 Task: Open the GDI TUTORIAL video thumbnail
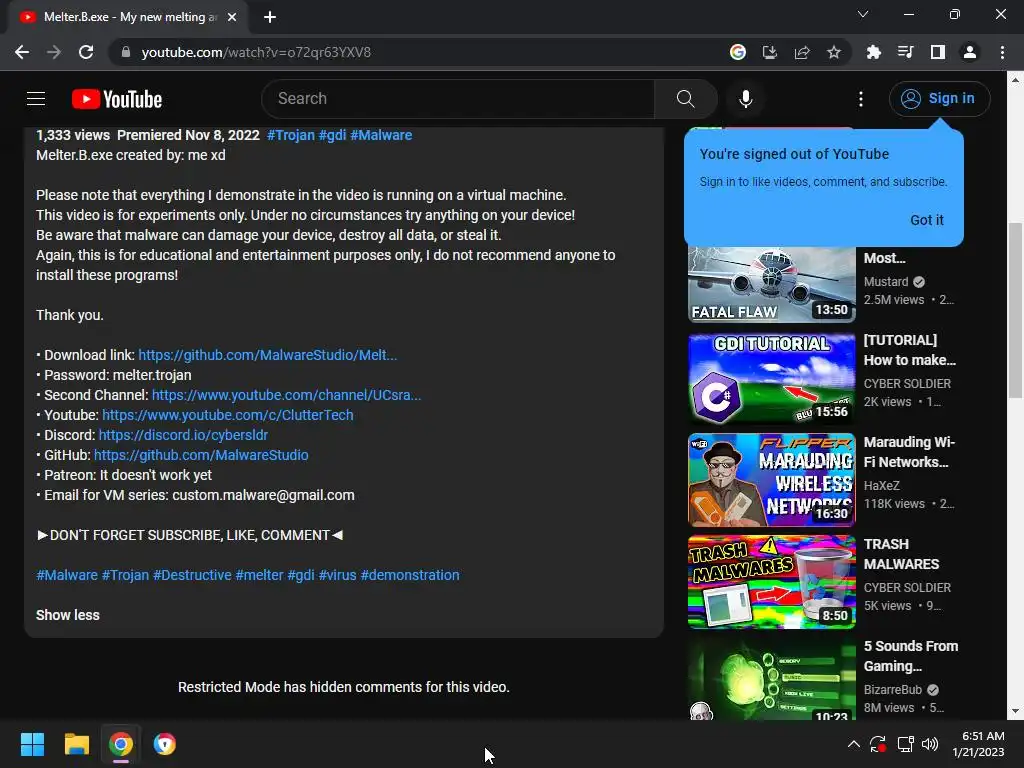[771, 378]
